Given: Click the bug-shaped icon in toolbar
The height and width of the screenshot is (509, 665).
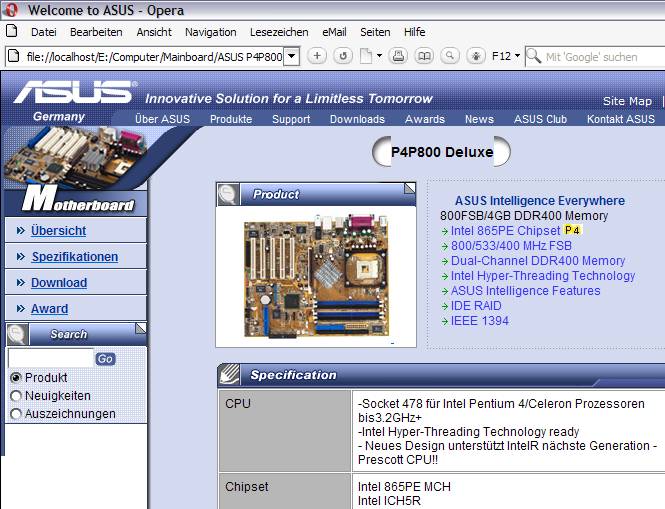Looking at the screenshot, I should pyautogui.click(x=476, y=56).
